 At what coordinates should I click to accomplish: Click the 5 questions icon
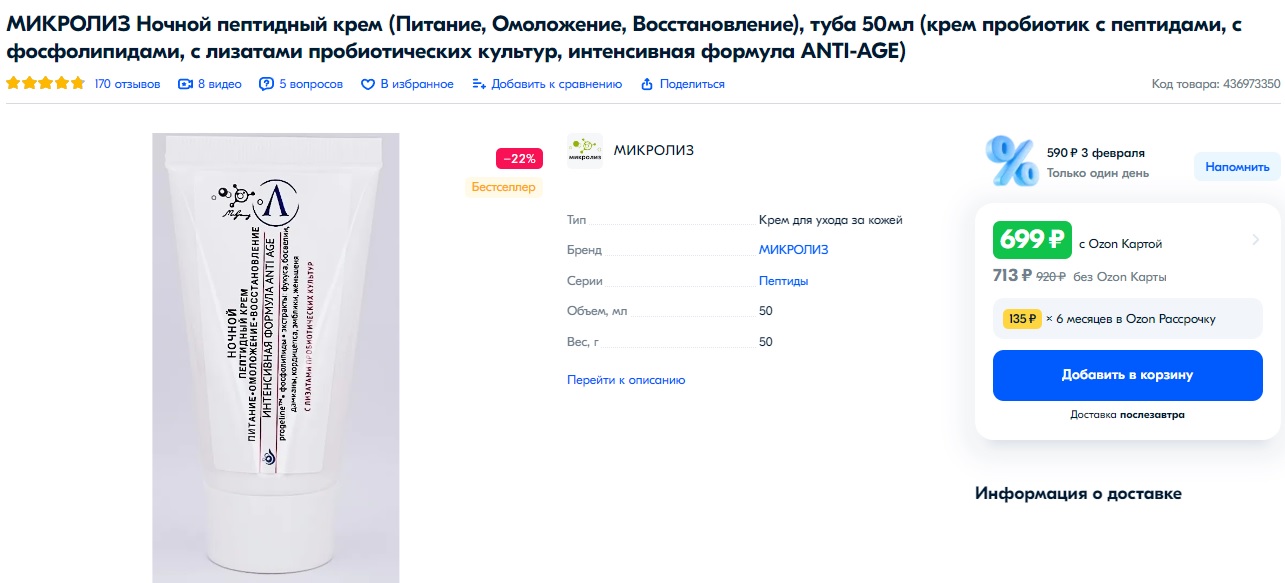point(266,84)
